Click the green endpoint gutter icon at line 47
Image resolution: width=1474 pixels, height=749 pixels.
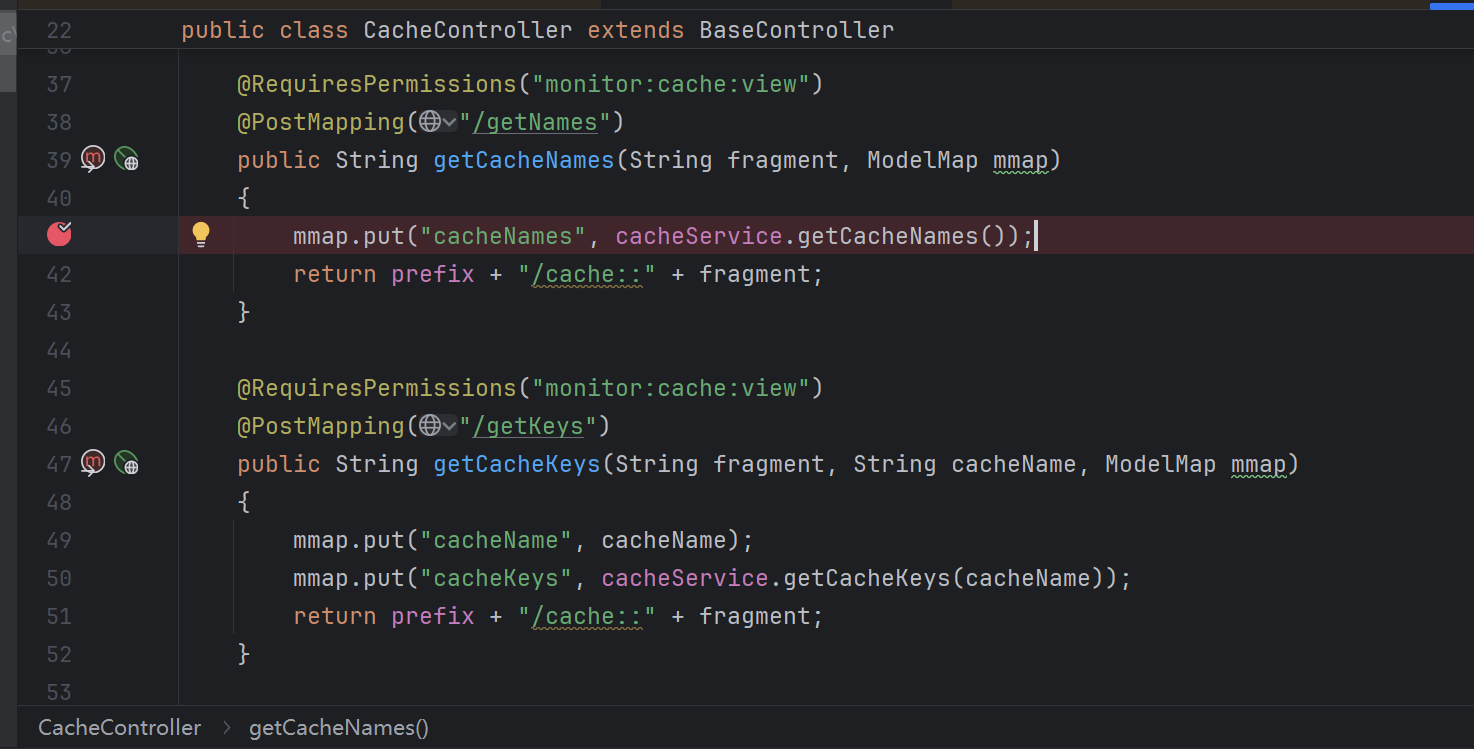coord(126,463)
